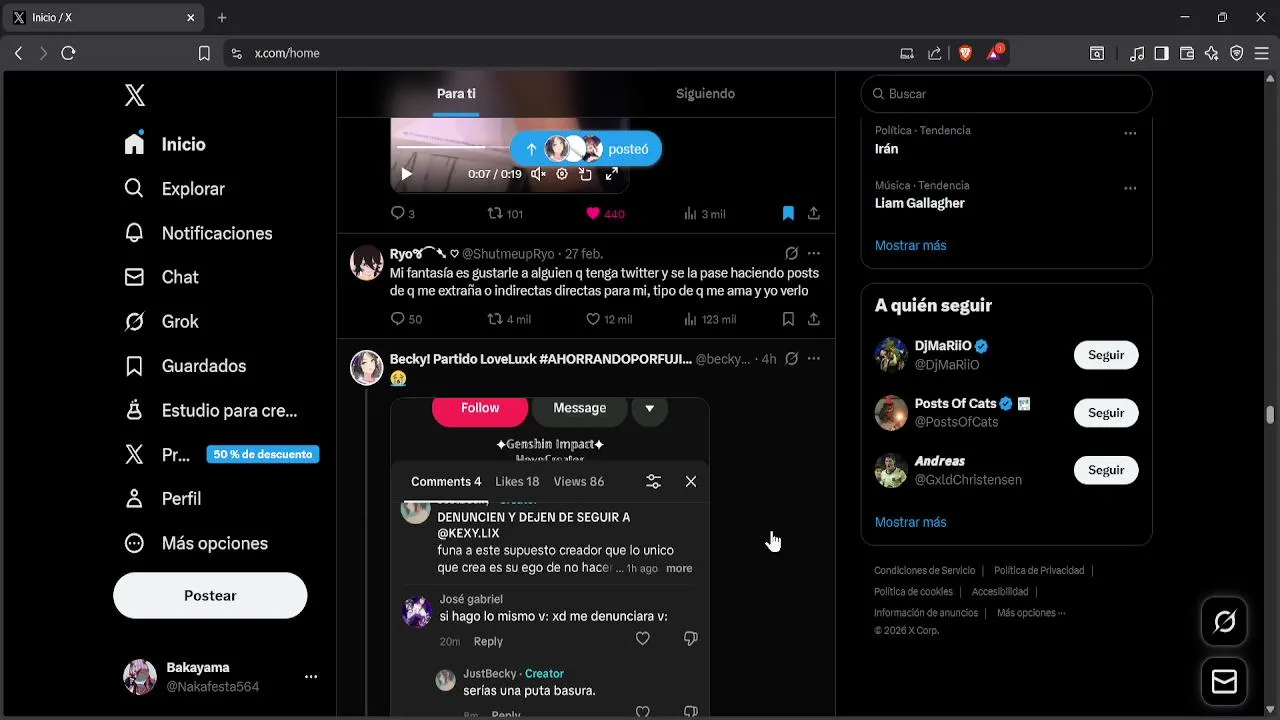Screen dimensions: 1280x720
Task: Open Grok explain icon on Ryo post
Action: [x=791, y=254]
